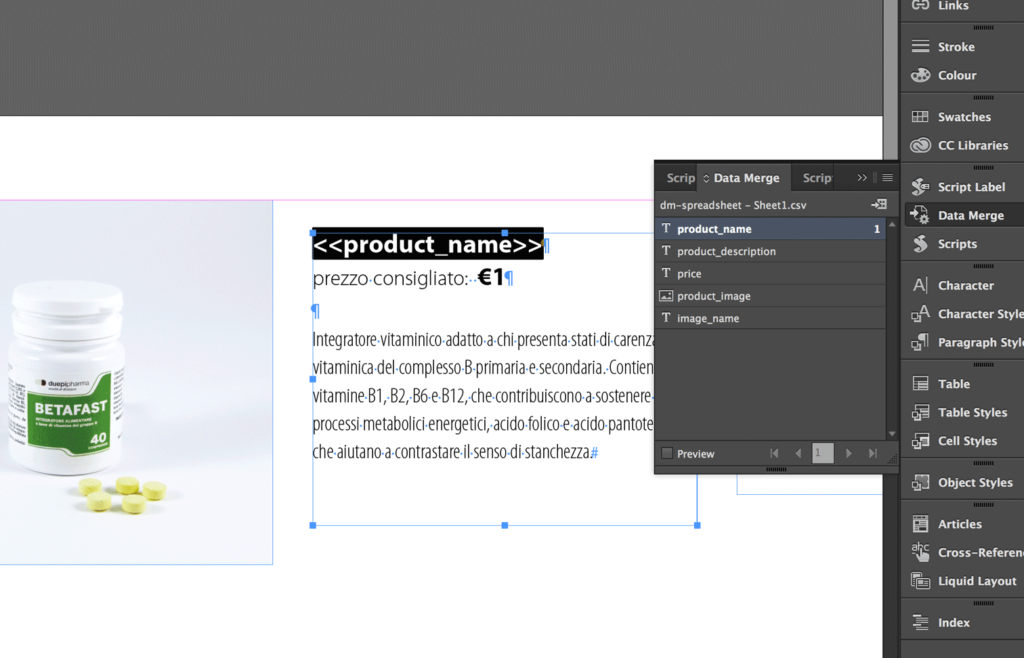The height and width of the screenshot is (658, 1024).
Task: Go to the previous record
Action: pyautogui.click(x=797, y=454)
